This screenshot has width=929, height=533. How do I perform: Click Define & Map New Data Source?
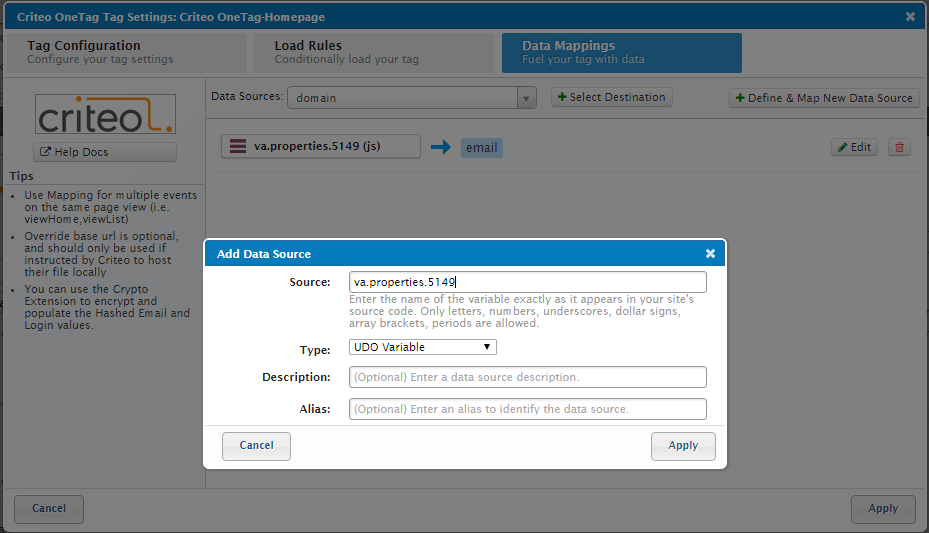(x=824, y=98)
